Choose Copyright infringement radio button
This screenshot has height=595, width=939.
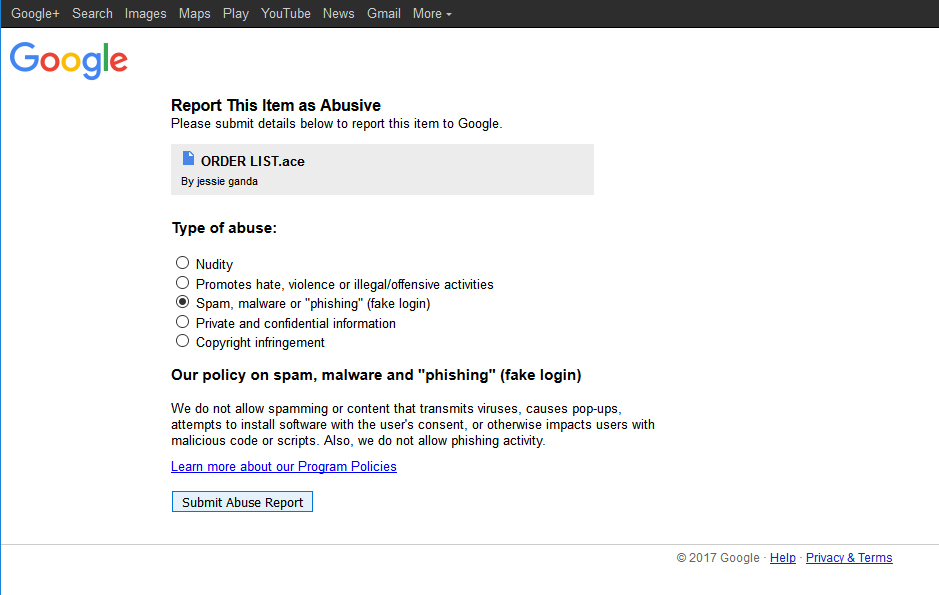[182, 341]
